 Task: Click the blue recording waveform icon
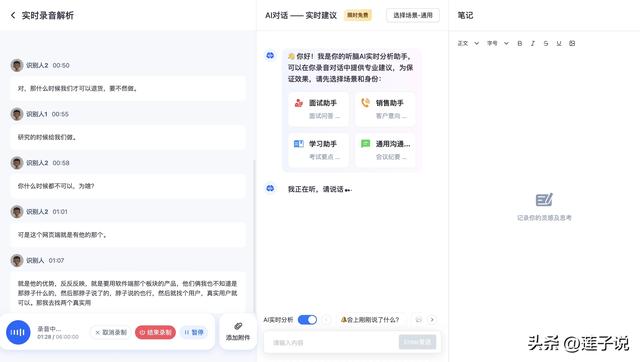[x=18, y=332]
